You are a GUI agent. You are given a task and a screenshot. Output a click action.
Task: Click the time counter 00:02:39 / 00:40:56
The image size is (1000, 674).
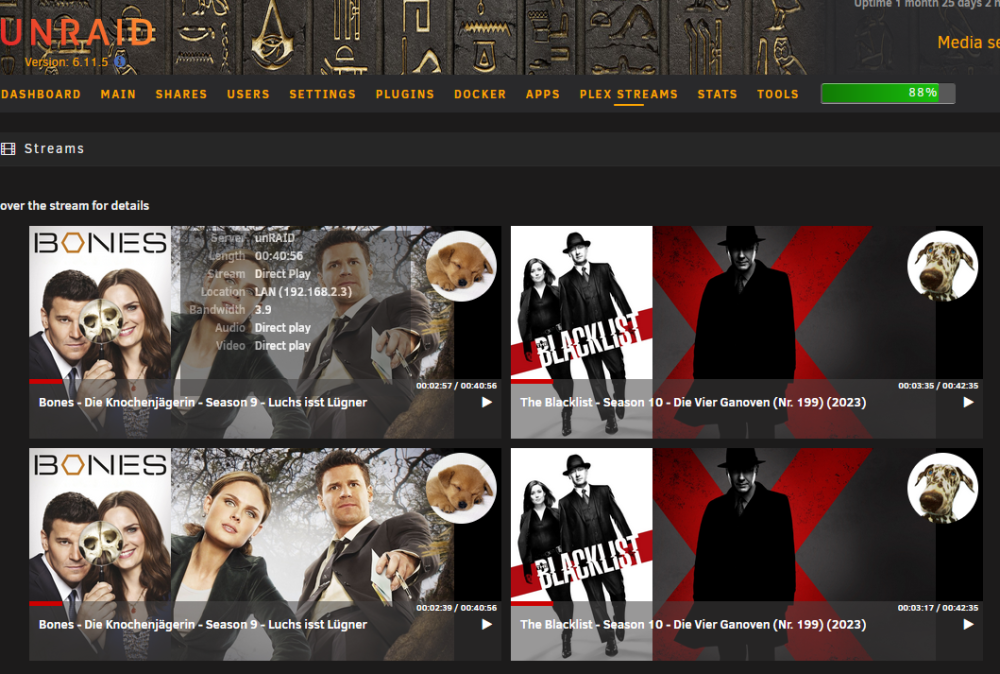pos(457,608)
